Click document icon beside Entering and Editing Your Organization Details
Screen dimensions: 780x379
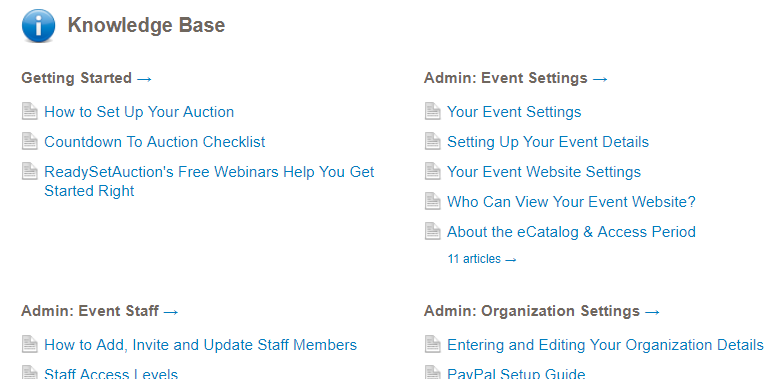click(432, 344)
